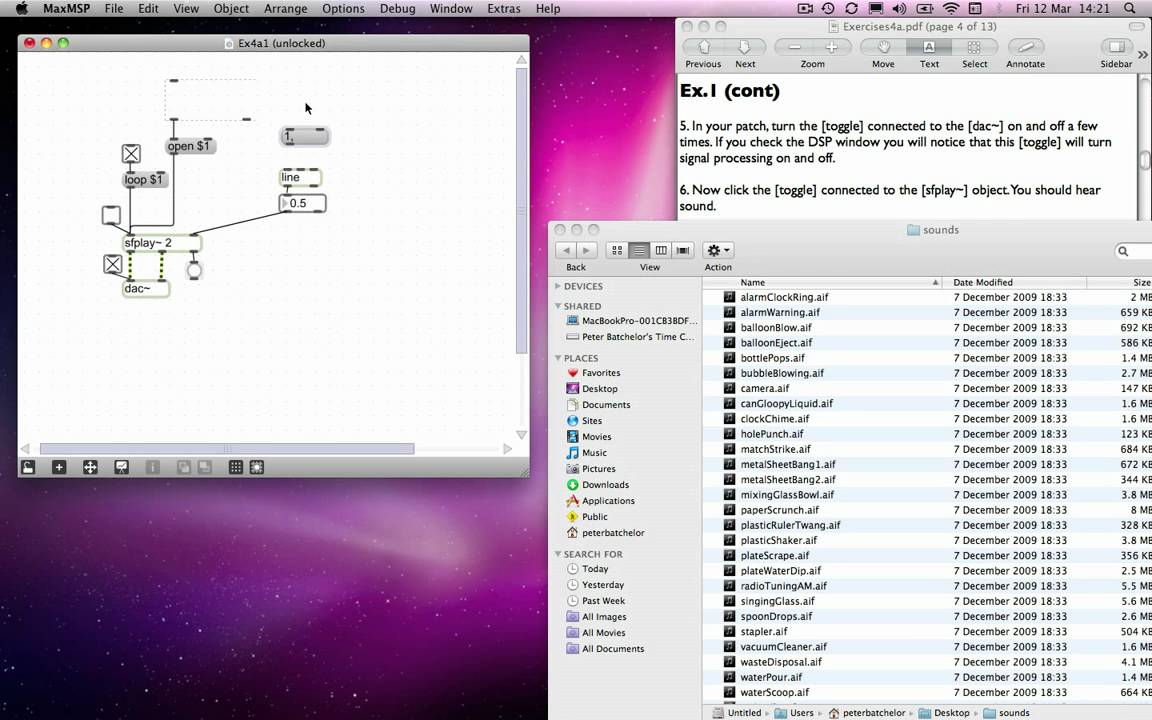Open the Arrange menu
Image resolution: width=1152 pixels, height=720 pixels.
pyautogui.click(x=286, y=8)
